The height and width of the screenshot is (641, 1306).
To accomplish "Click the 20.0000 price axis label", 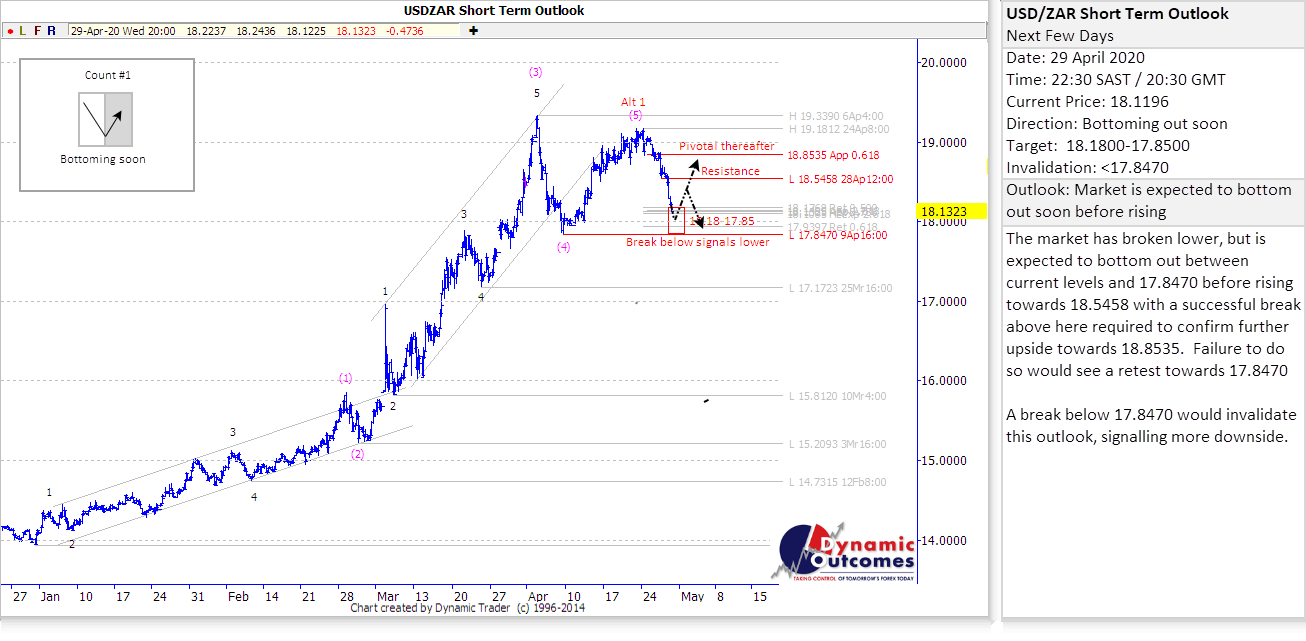I will click(x=944, y=62).
